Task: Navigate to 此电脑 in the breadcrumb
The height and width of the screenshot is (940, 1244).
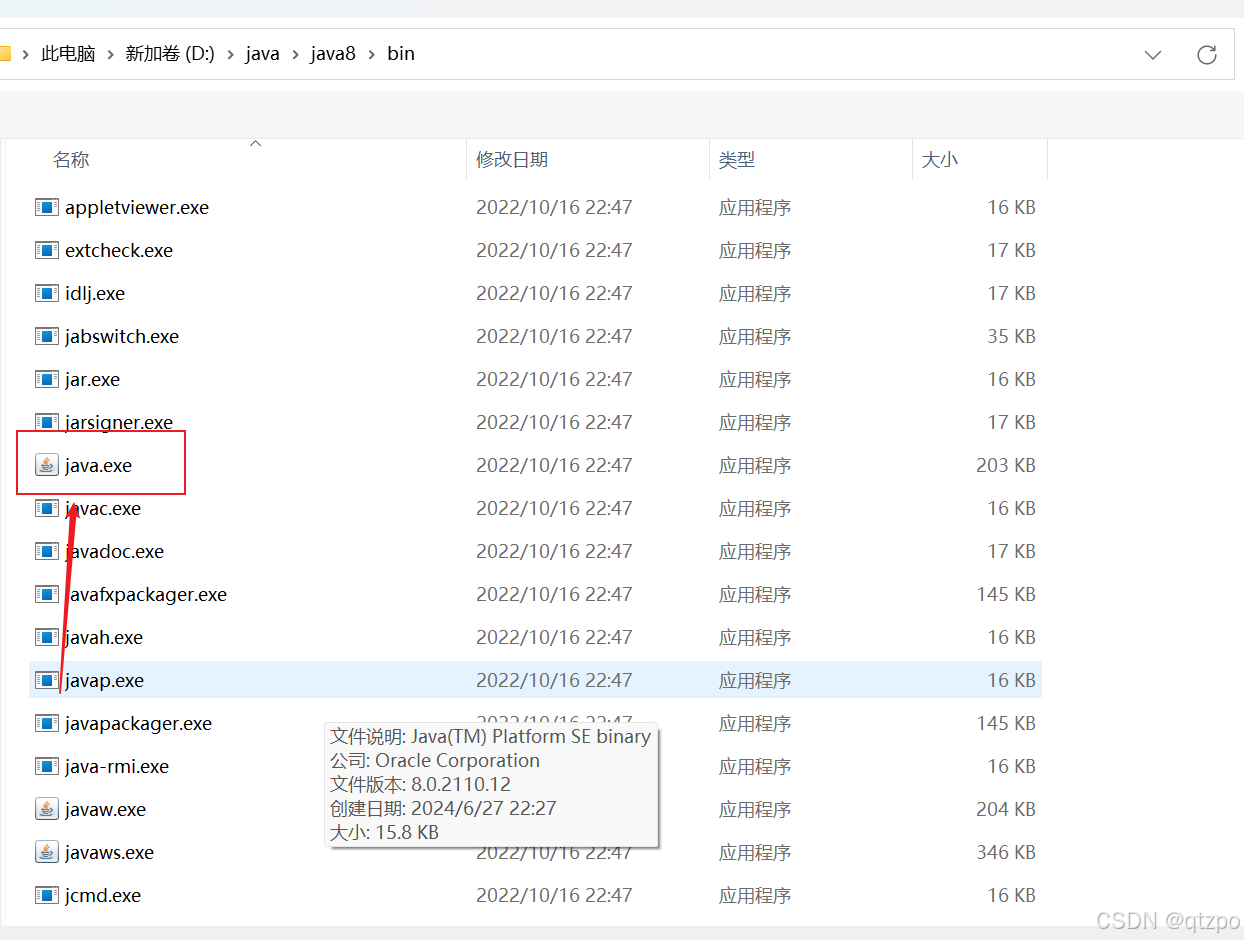Action: (x=68, y=54)
